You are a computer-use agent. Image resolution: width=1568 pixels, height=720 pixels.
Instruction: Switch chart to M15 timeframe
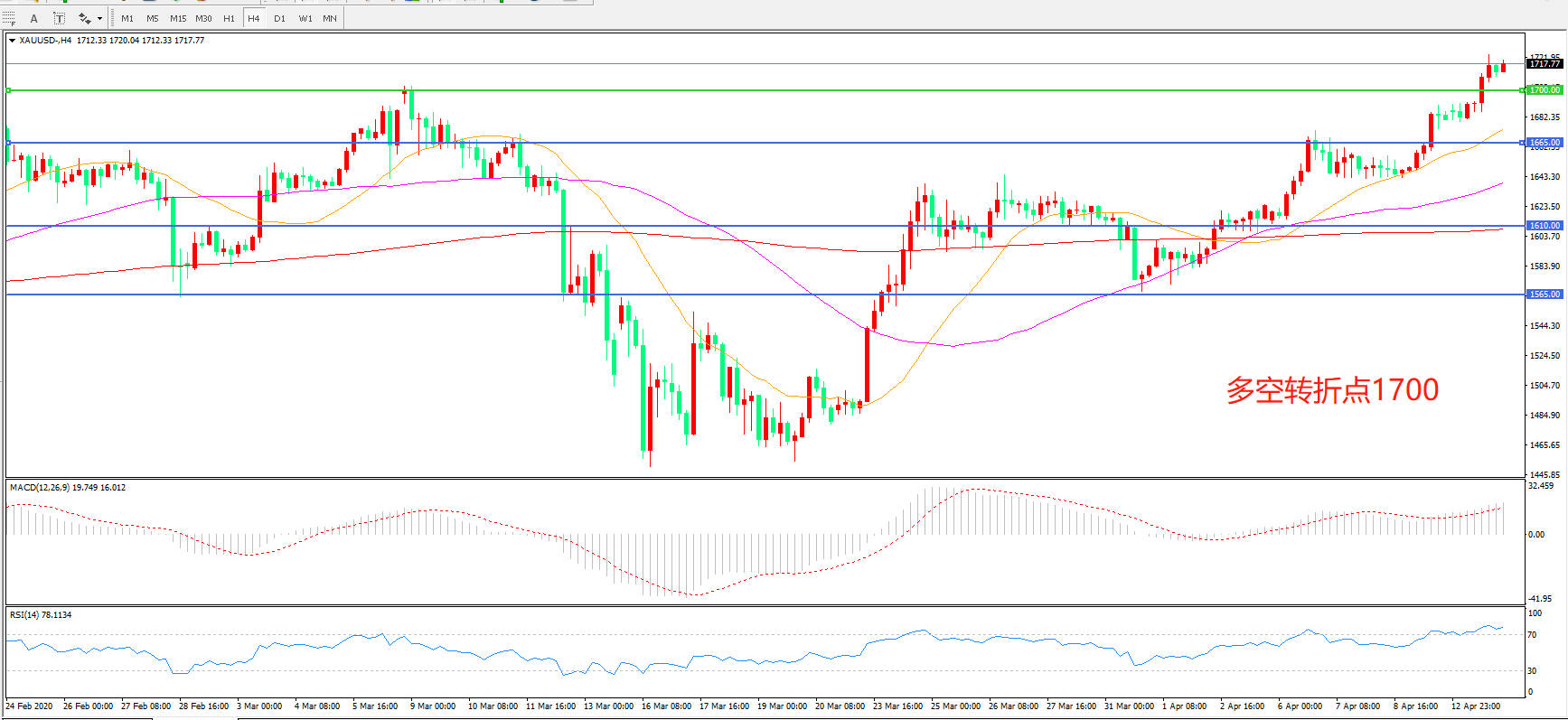point(178,18)
